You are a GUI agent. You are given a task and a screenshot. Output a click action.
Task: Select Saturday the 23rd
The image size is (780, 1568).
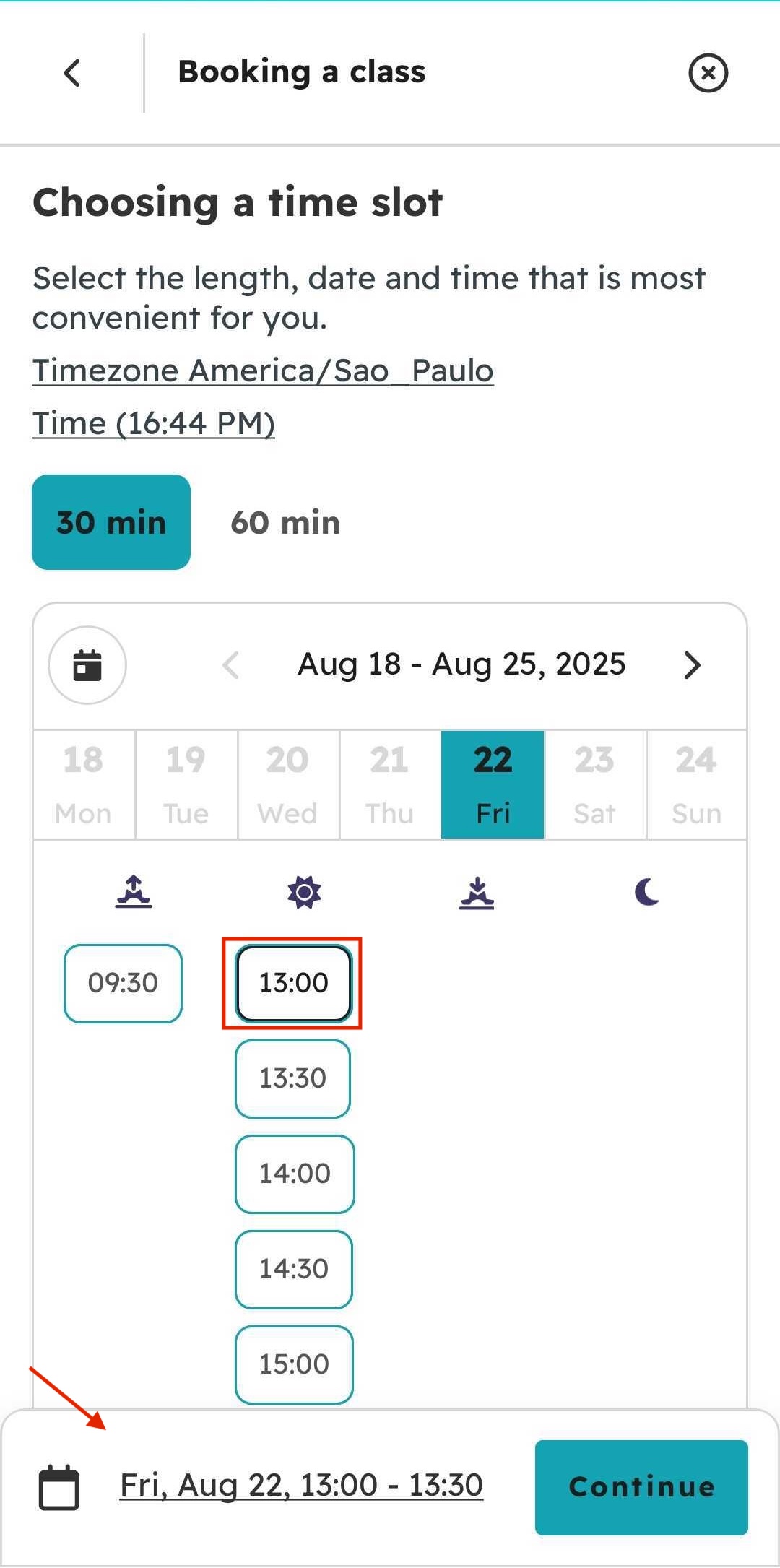click(594, 784)
